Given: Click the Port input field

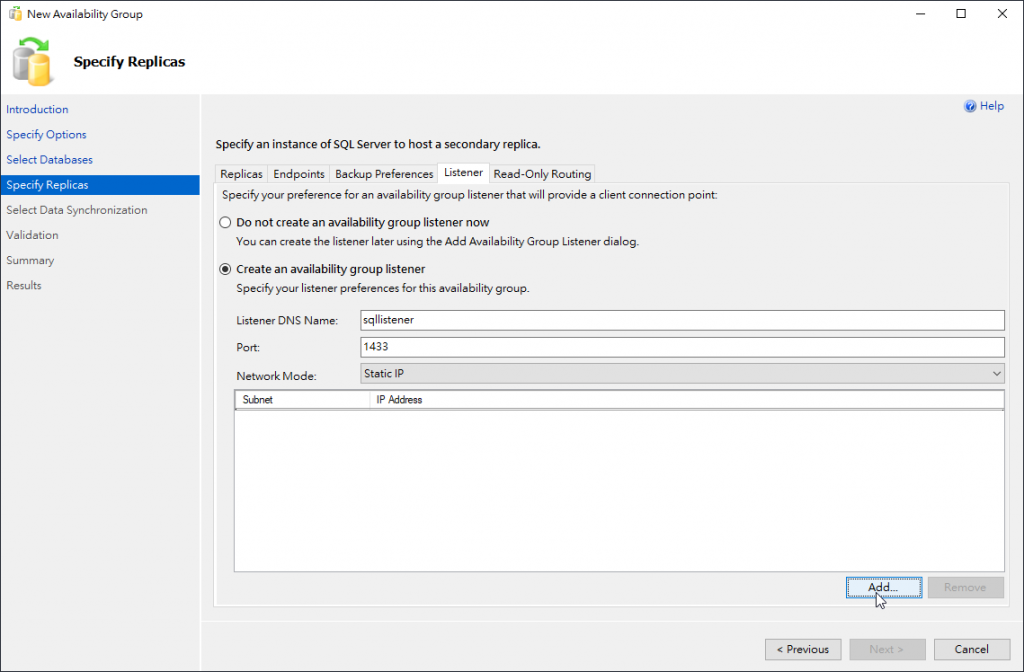Looking at the screenshot, I should [682, 347].
